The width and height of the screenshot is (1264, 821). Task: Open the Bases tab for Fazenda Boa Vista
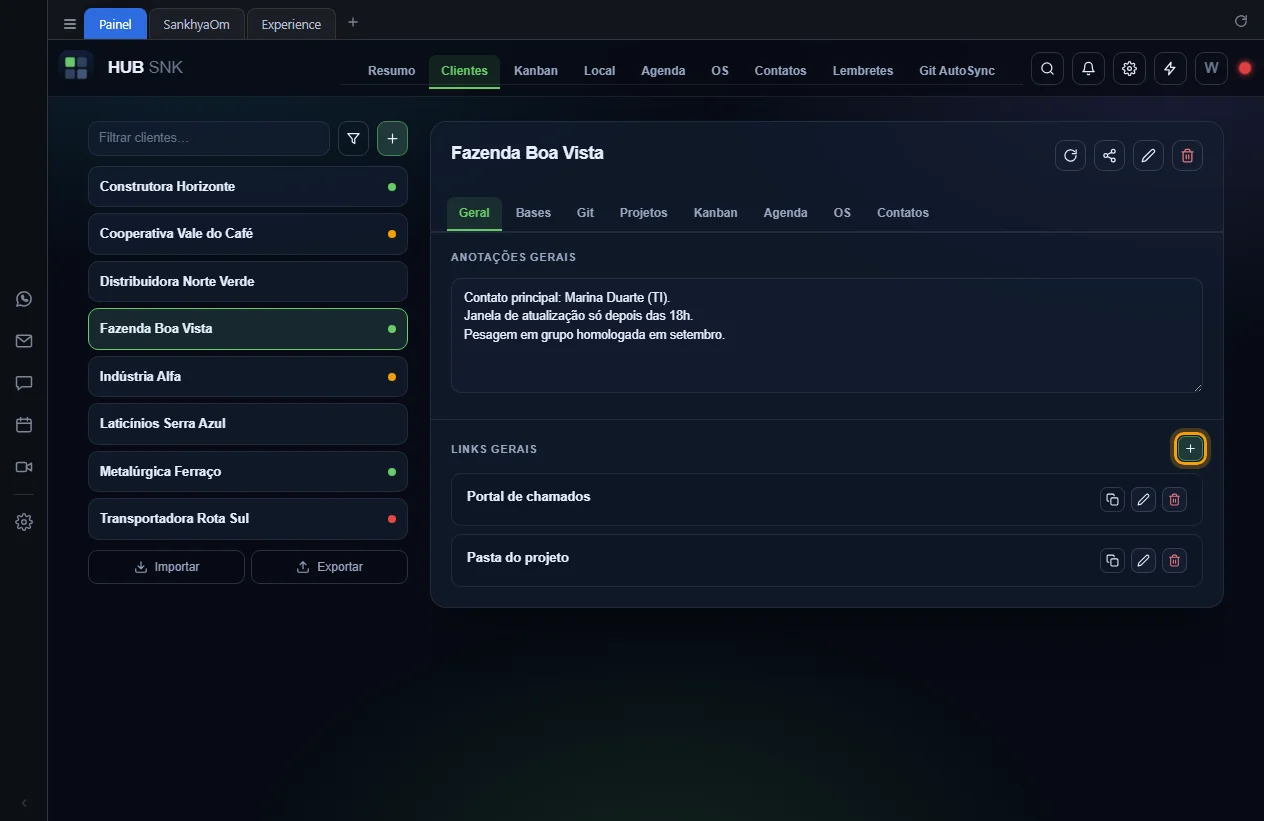point(533,213)
